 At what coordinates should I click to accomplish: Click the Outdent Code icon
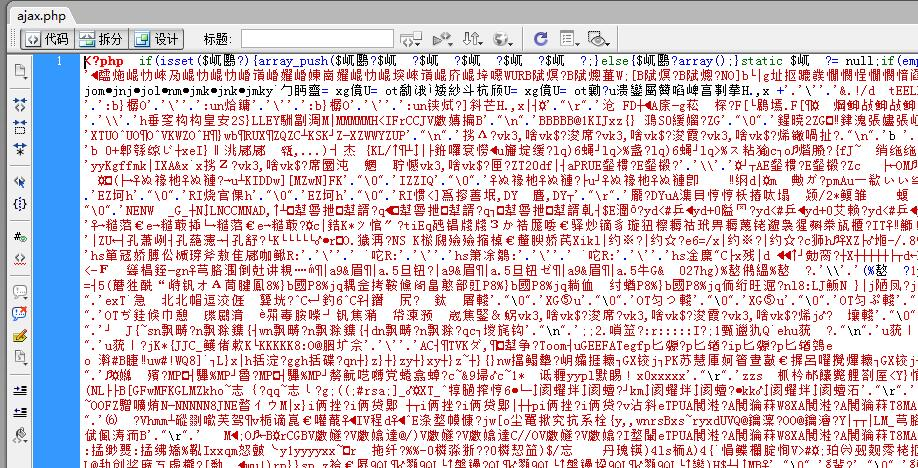[20, 412]
